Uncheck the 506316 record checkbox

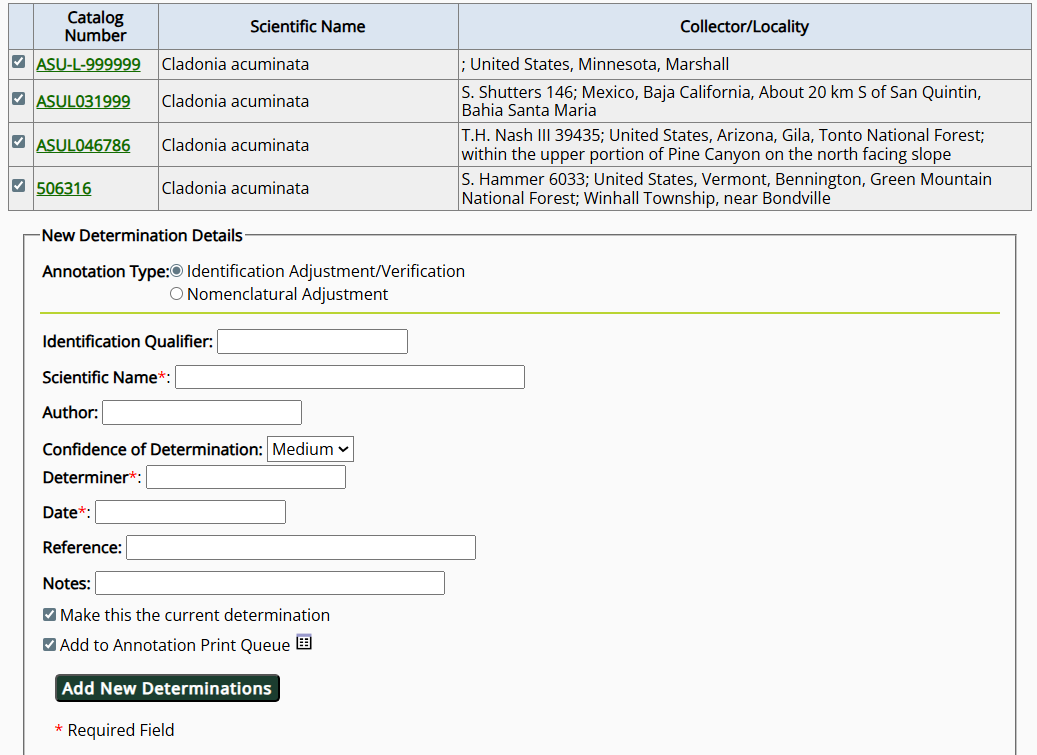point(18,188)
